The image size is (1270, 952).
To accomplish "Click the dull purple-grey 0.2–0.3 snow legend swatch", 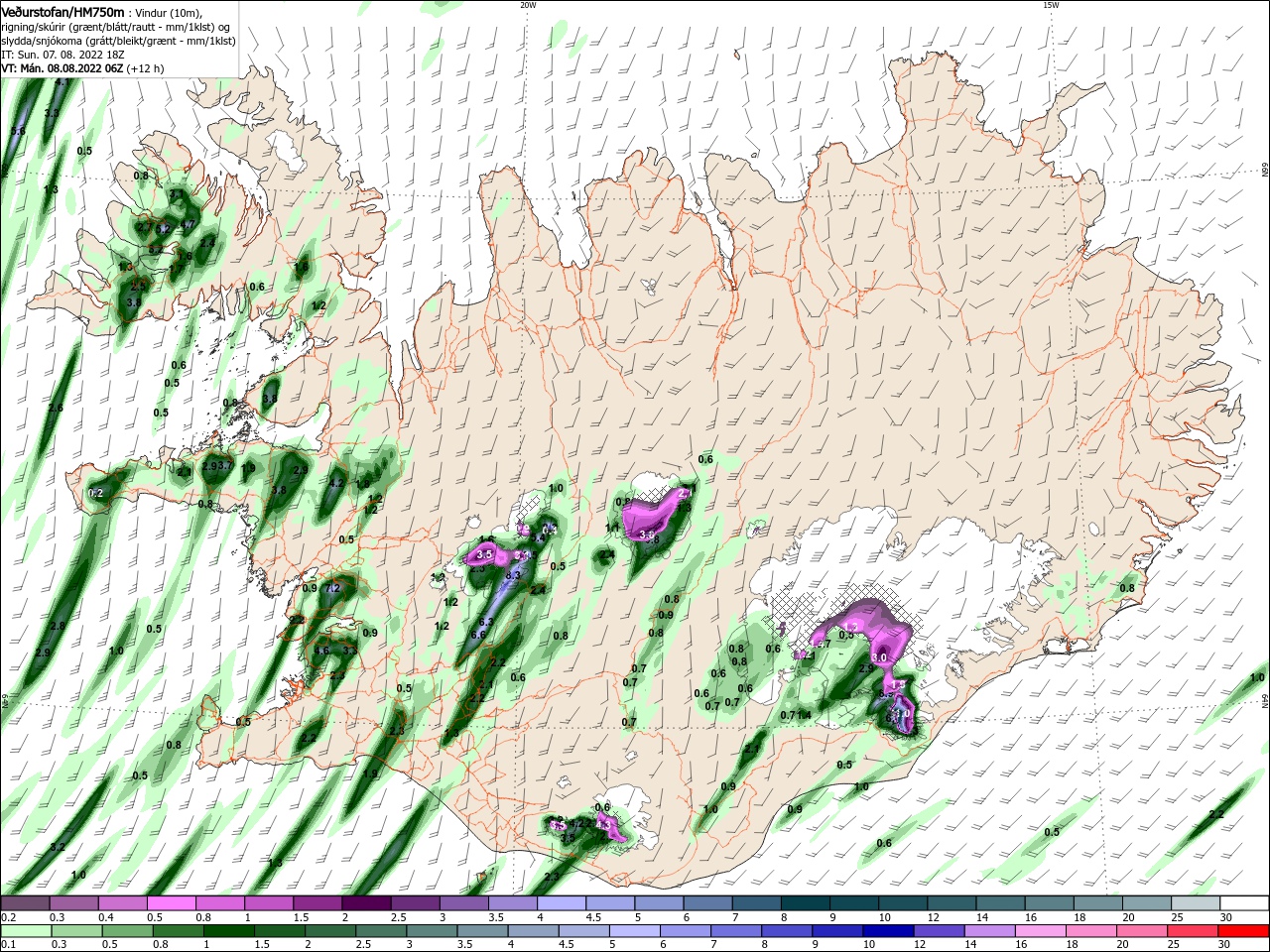I will (x=27, y=903).
